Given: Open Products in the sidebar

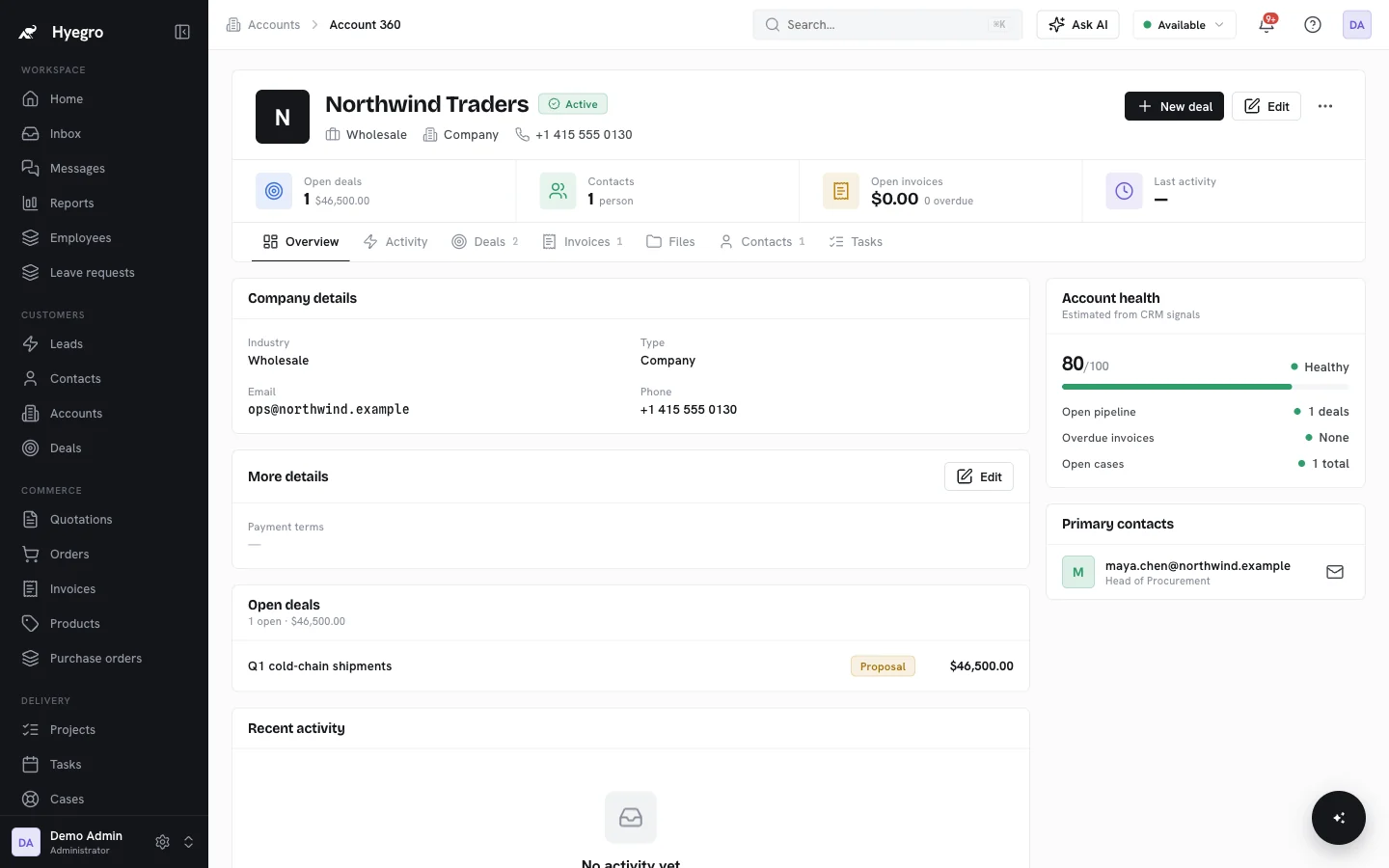Looking at the screenshot, I should [104, 623].
